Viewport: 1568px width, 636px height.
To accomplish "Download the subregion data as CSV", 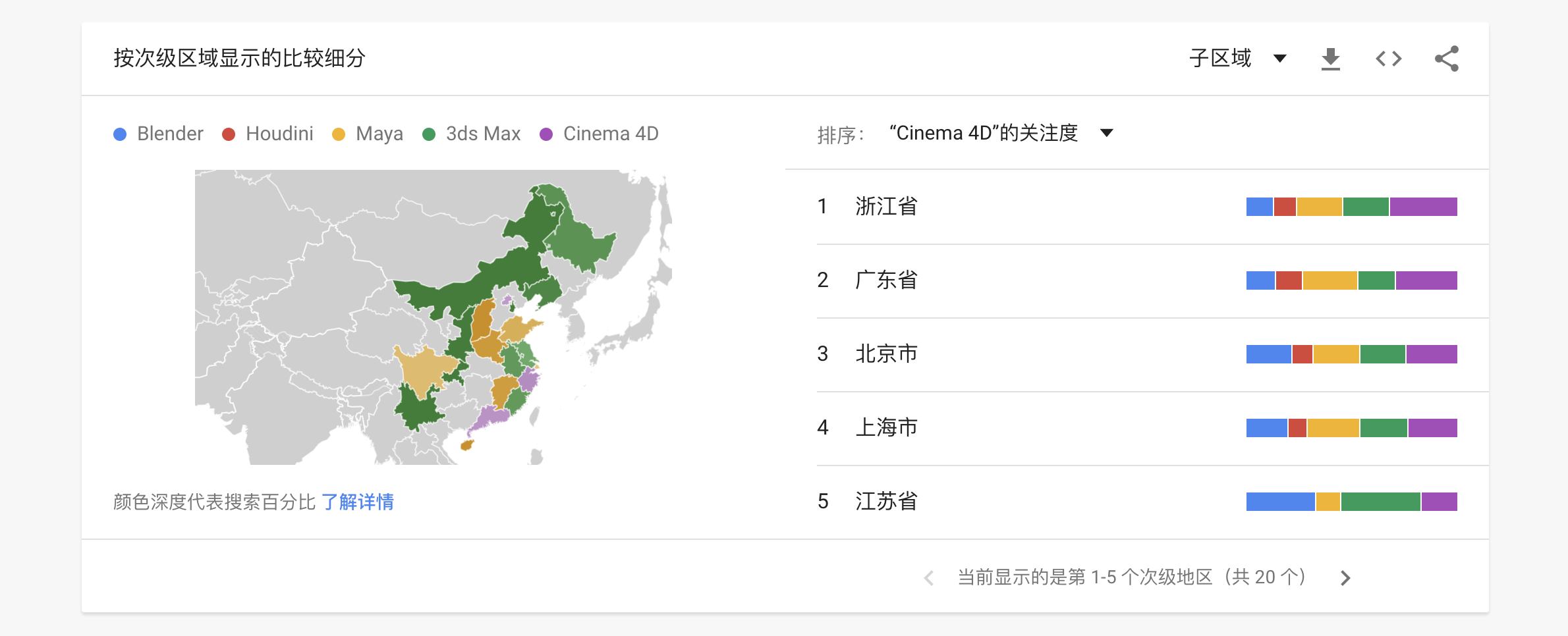I will pos(1331,59).
